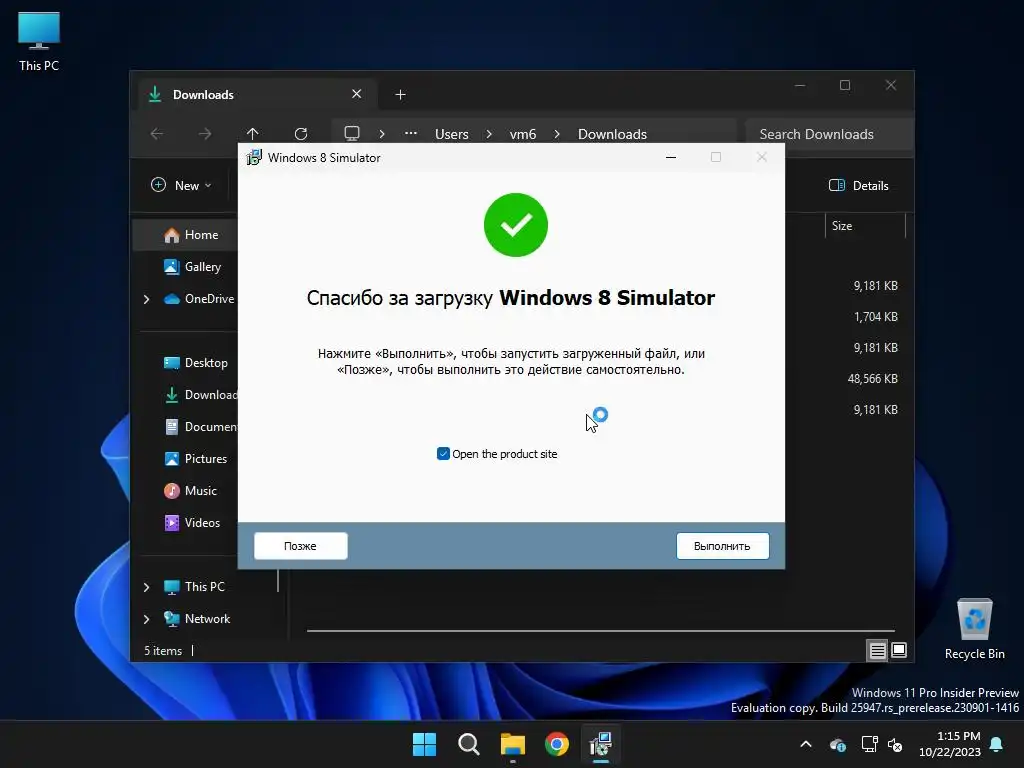This screenshot has width=1024, height=768.
Task: Launch Google Chrome from the taskbar
Action: coord(557,744)
